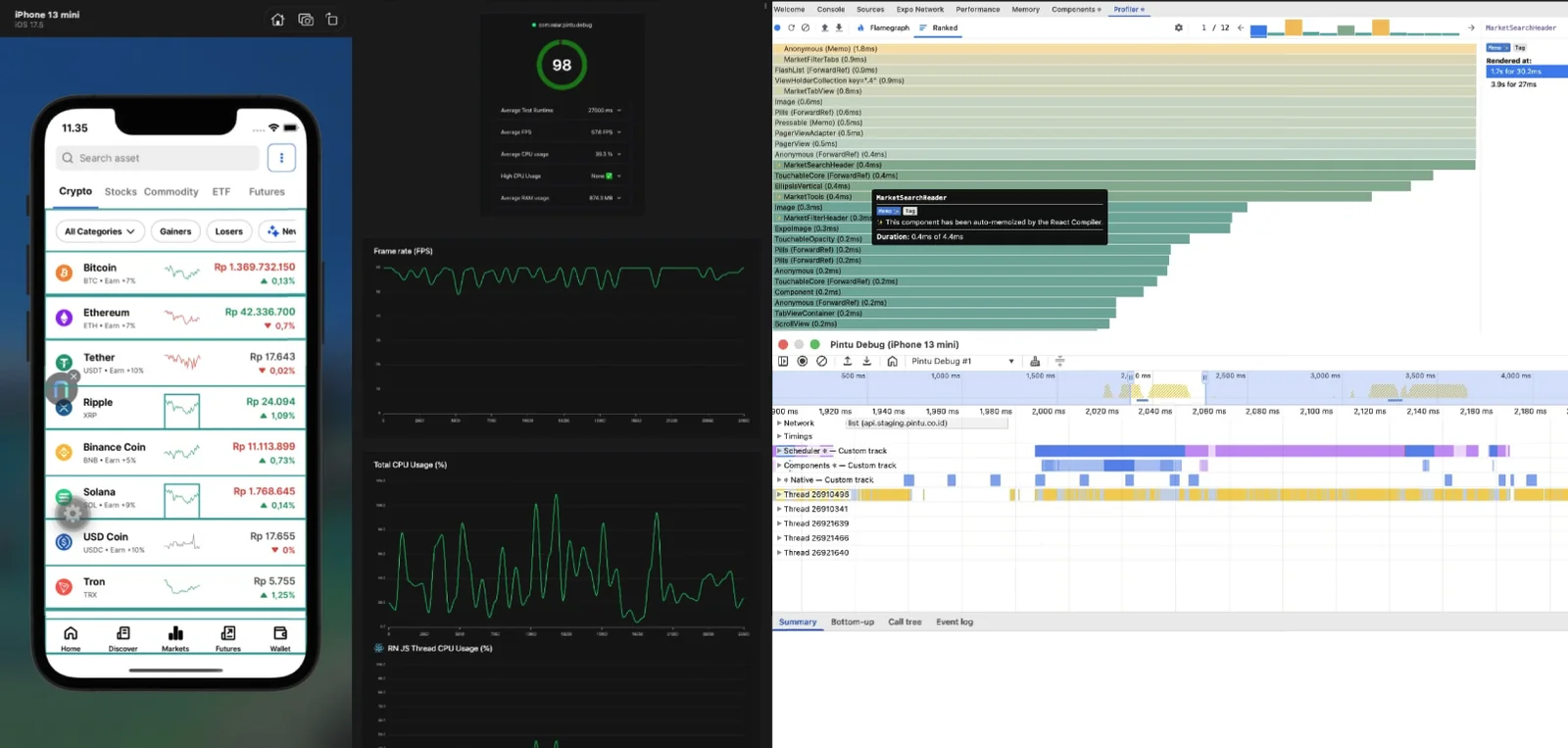Expand Thread 26921639 track
Viewport: 1568px width, 748px height.
point(779,524)
